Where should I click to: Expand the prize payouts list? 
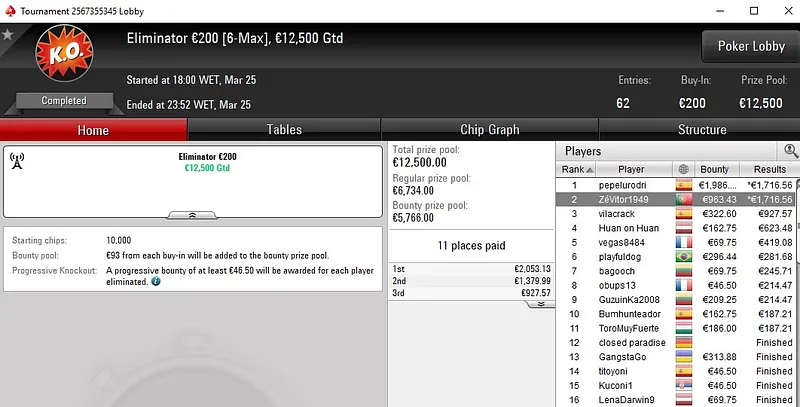point(539,304)
